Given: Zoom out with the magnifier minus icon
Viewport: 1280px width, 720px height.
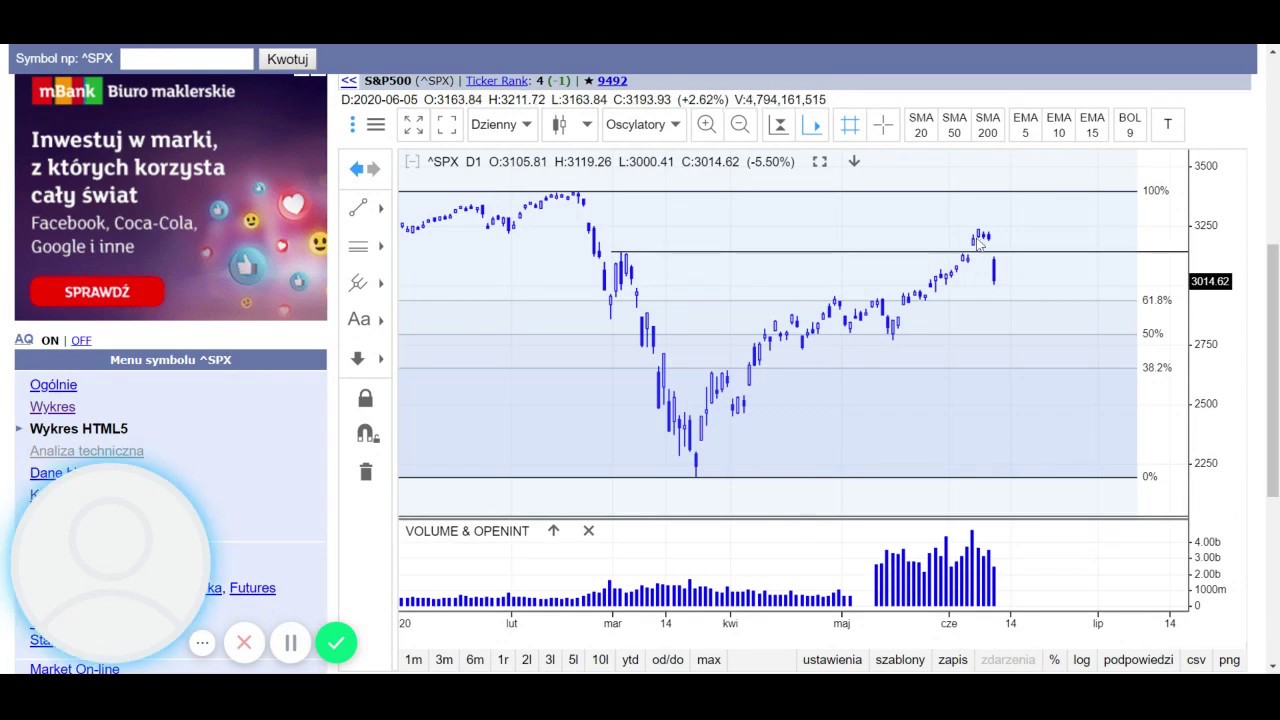Looking at the screenshot, I should 740,124.
